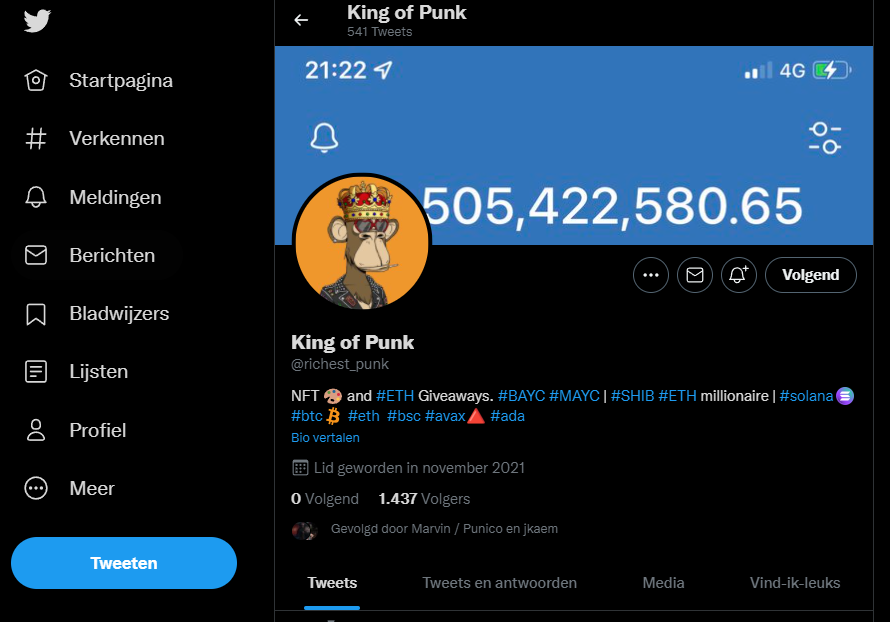Open the Vind-ik-leuks tab
The image size is (890, 622).
(x=795, y=583)
